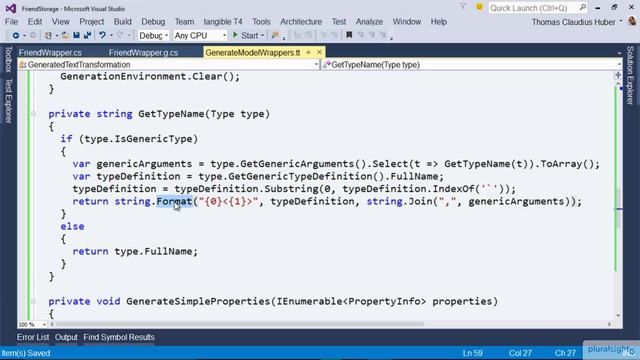Click the green Start play icon
Screen dimensions: 640x360
coord(235,35)
